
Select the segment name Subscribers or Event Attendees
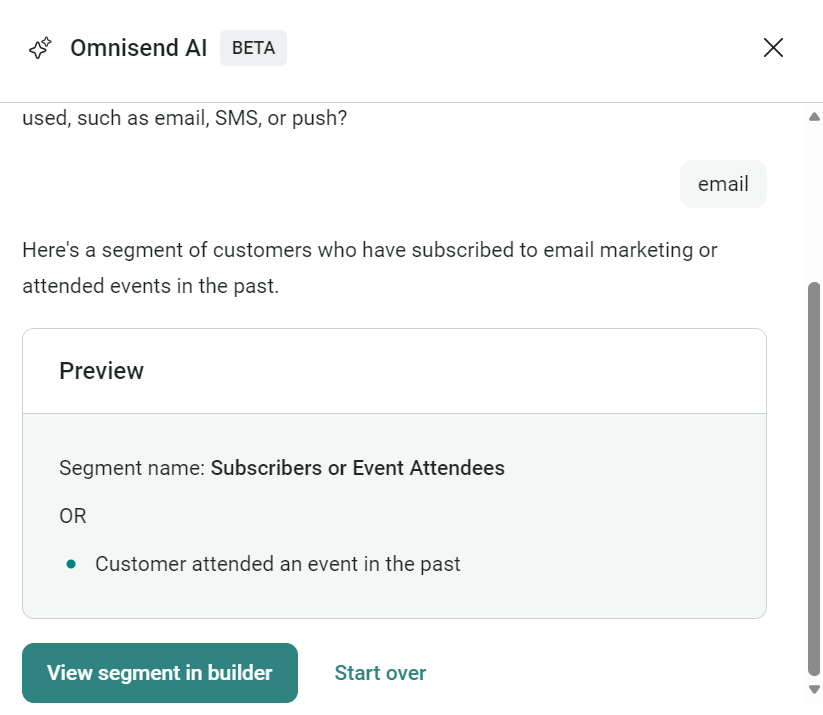(358, 468)
